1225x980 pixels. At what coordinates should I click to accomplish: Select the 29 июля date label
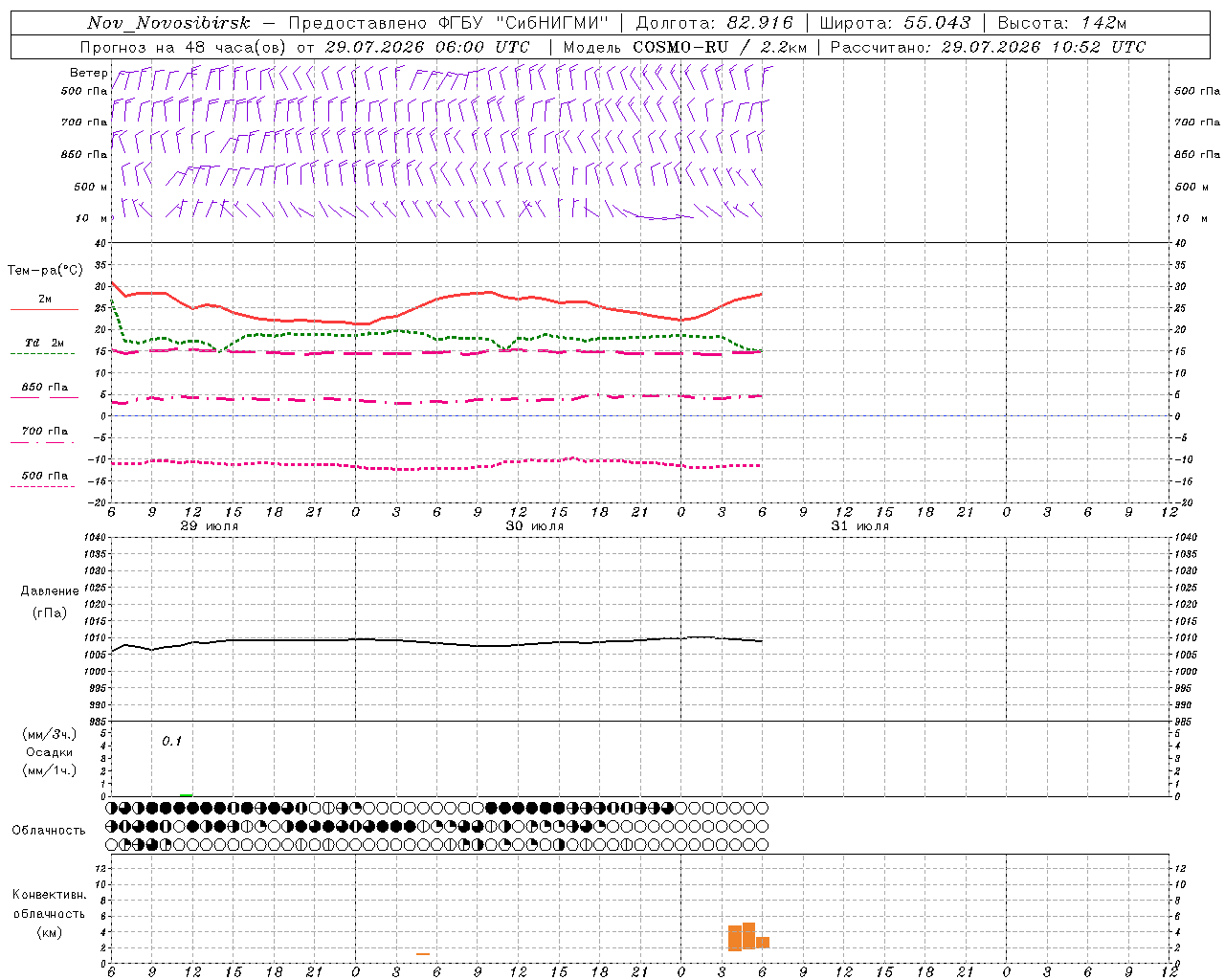click(210, 526)
